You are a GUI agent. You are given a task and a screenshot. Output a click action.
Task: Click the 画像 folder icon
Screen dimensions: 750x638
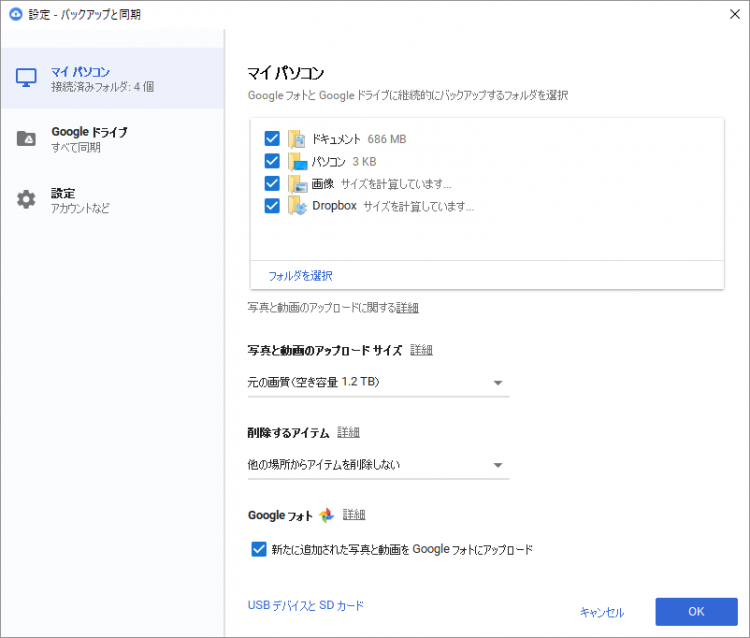297,184
